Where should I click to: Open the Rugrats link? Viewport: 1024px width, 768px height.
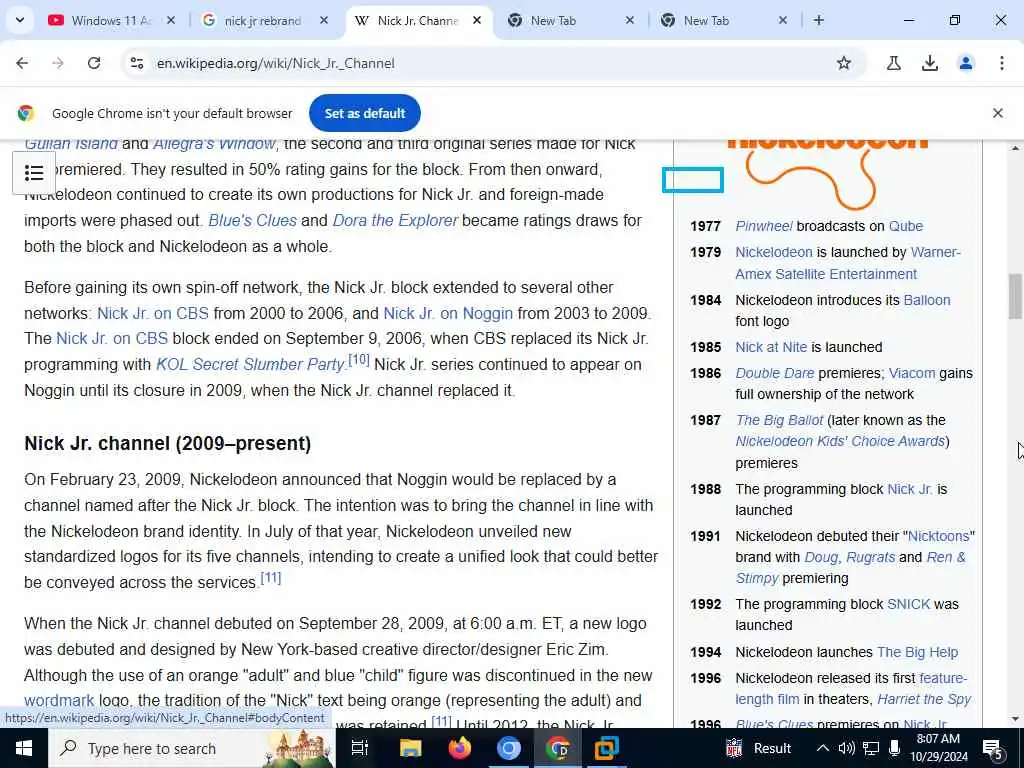coord(871,558)
